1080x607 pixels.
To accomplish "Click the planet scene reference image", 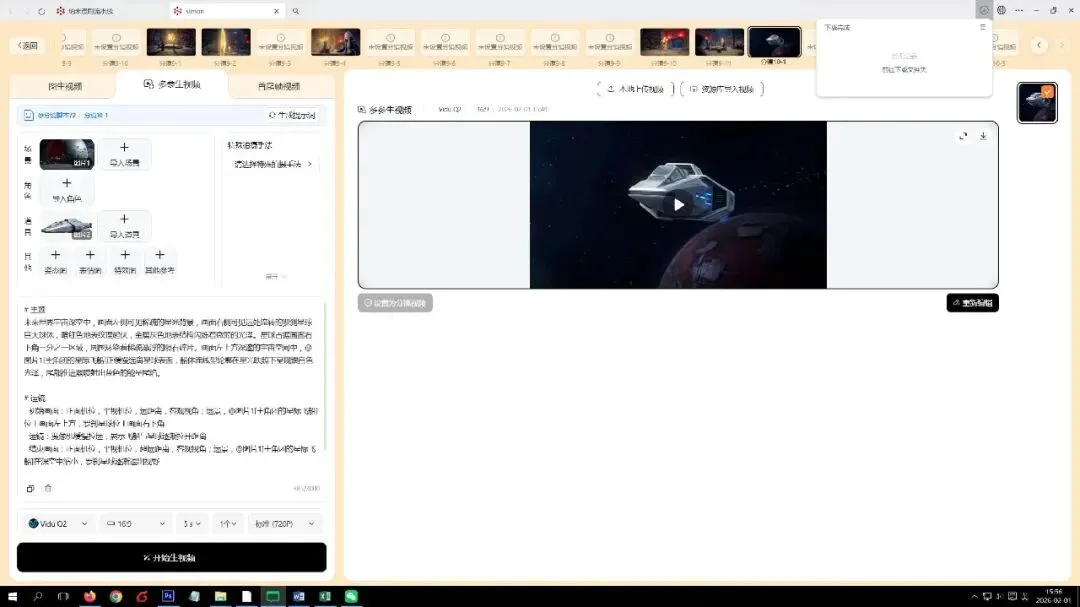I will click(67, 154).
